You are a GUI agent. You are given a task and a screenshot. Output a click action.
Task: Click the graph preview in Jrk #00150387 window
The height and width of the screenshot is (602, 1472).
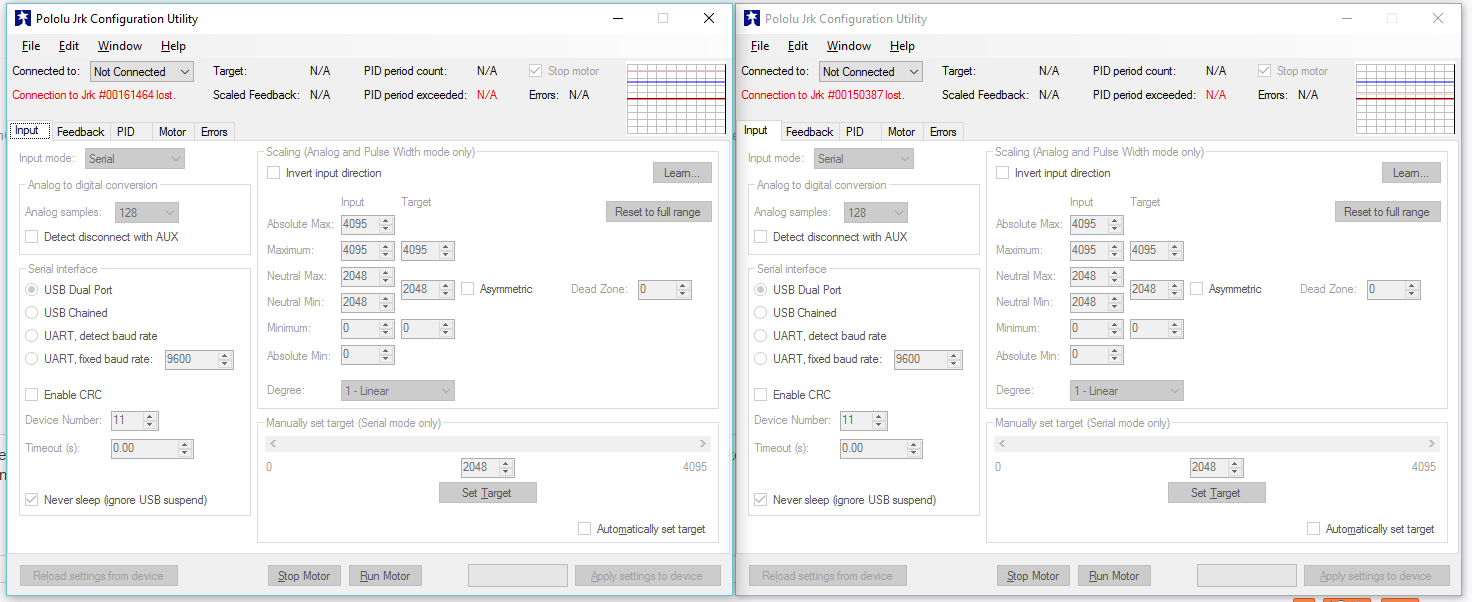[x=1404, y=98]
